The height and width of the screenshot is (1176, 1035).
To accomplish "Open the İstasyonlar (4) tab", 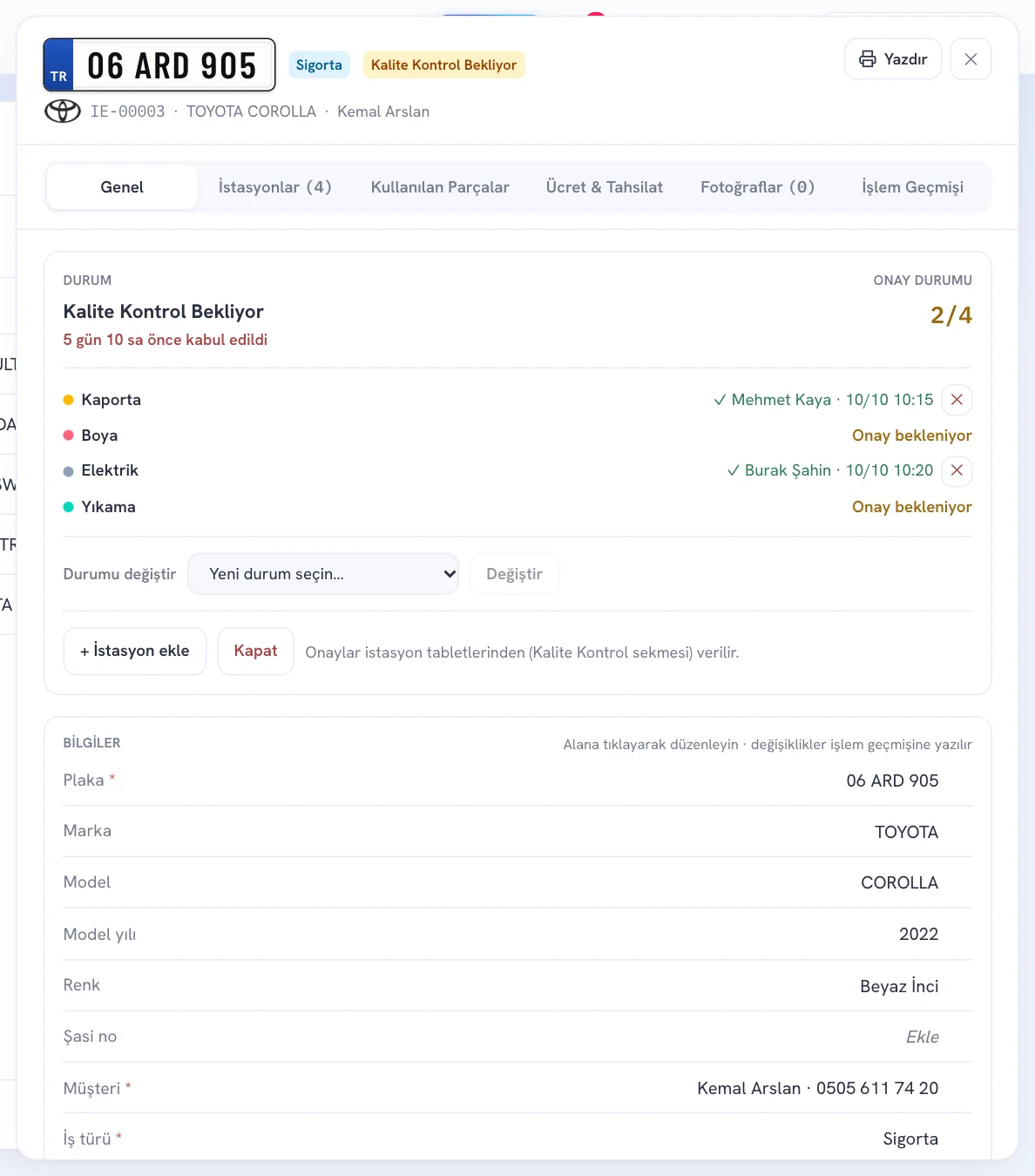I will click(274, 187).
